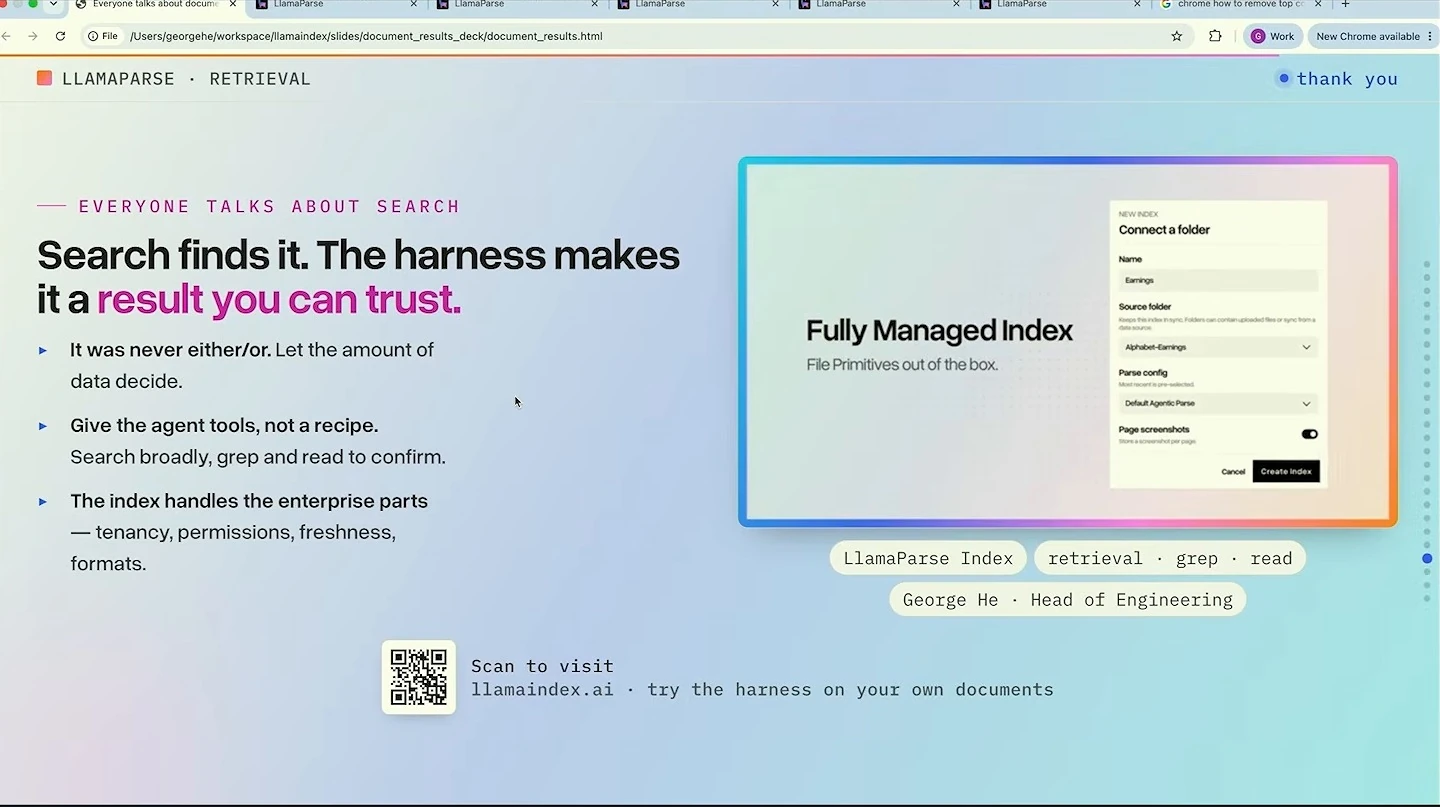Image resolution: width=1440 pixels, height=807 pixels.
Task: Click the 'Page screenshots' label
Action: pos(1154,430)
